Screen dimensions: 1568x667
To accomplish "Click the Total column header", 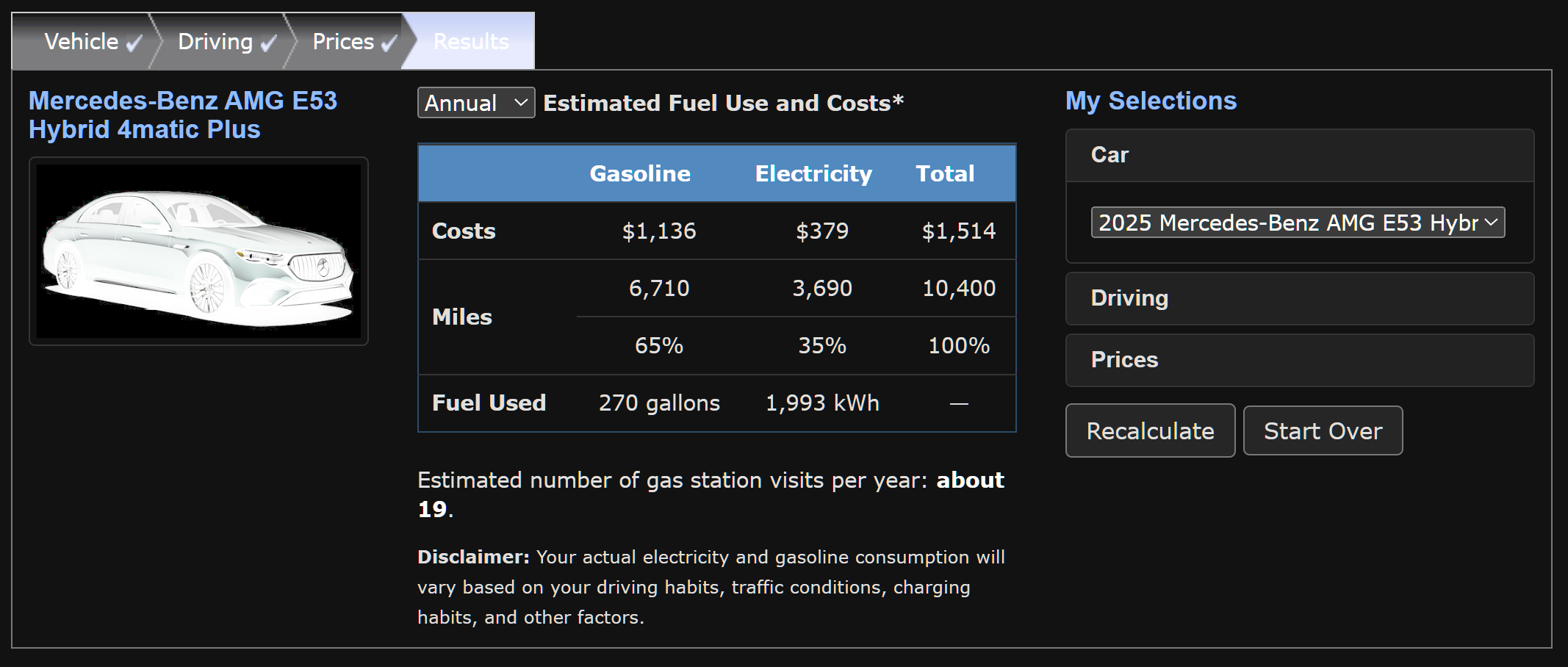I will point(945,173).
